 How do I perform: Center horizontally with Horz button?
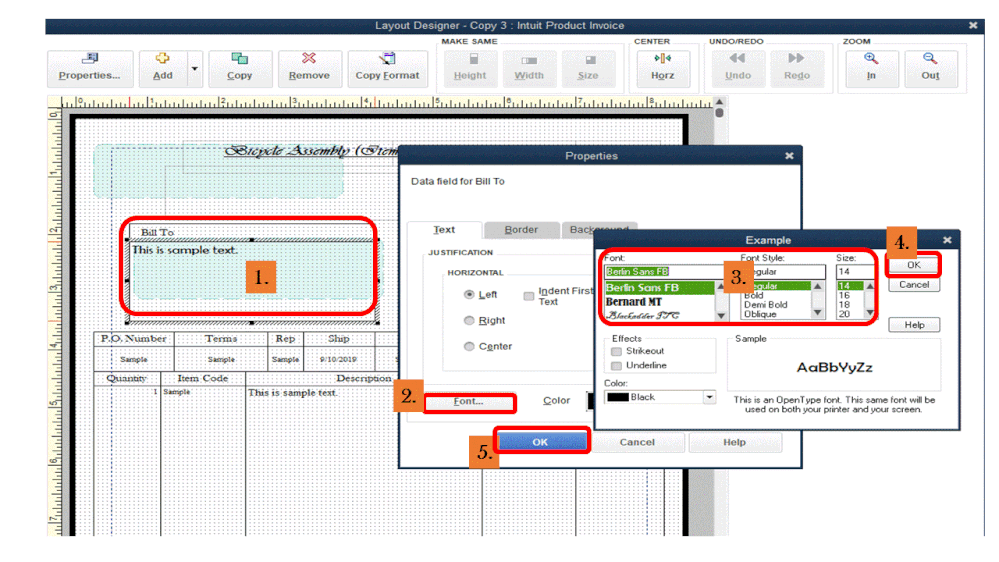(x=663, y=68)
